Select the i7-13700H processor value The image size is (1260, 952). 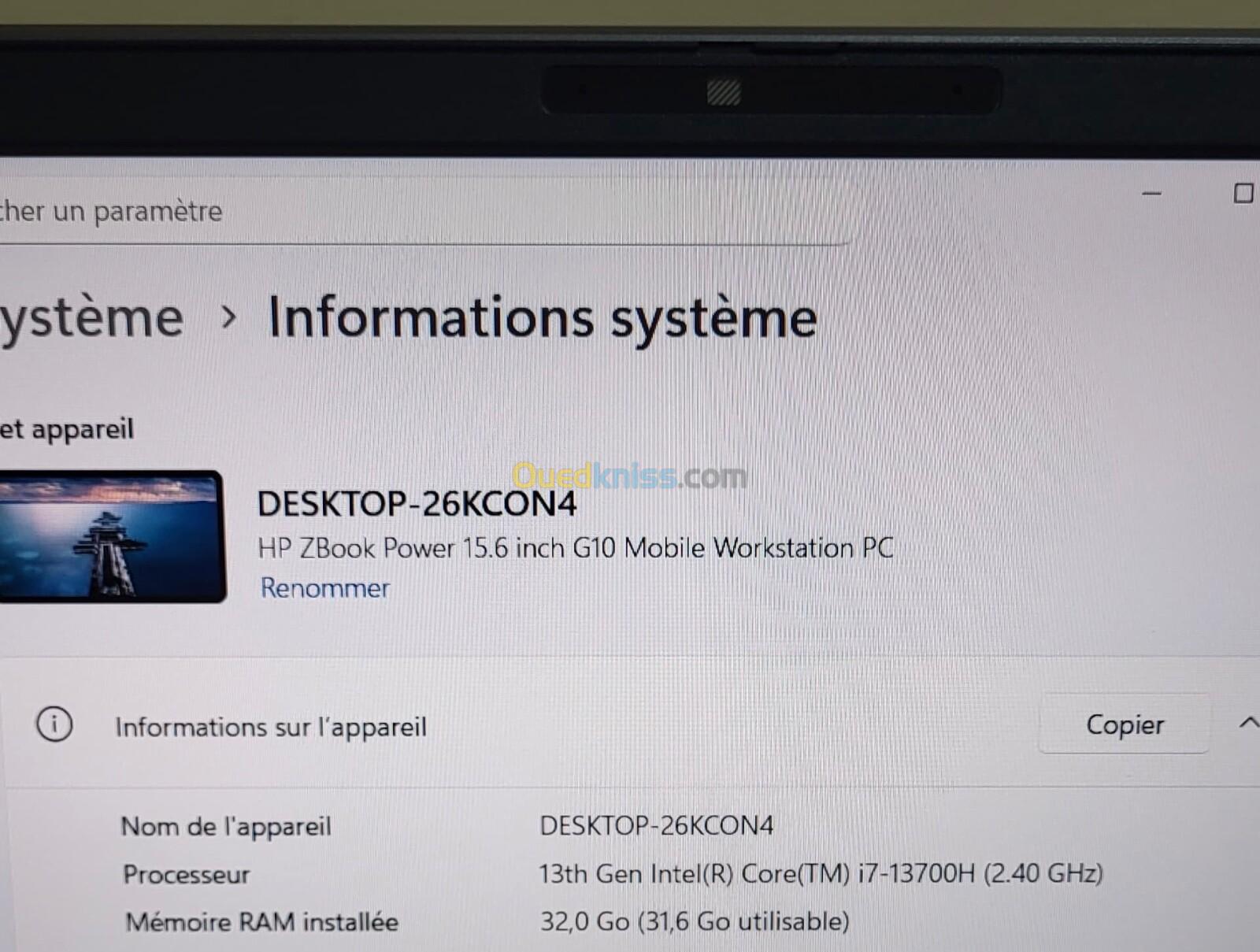tap(821, 873)
